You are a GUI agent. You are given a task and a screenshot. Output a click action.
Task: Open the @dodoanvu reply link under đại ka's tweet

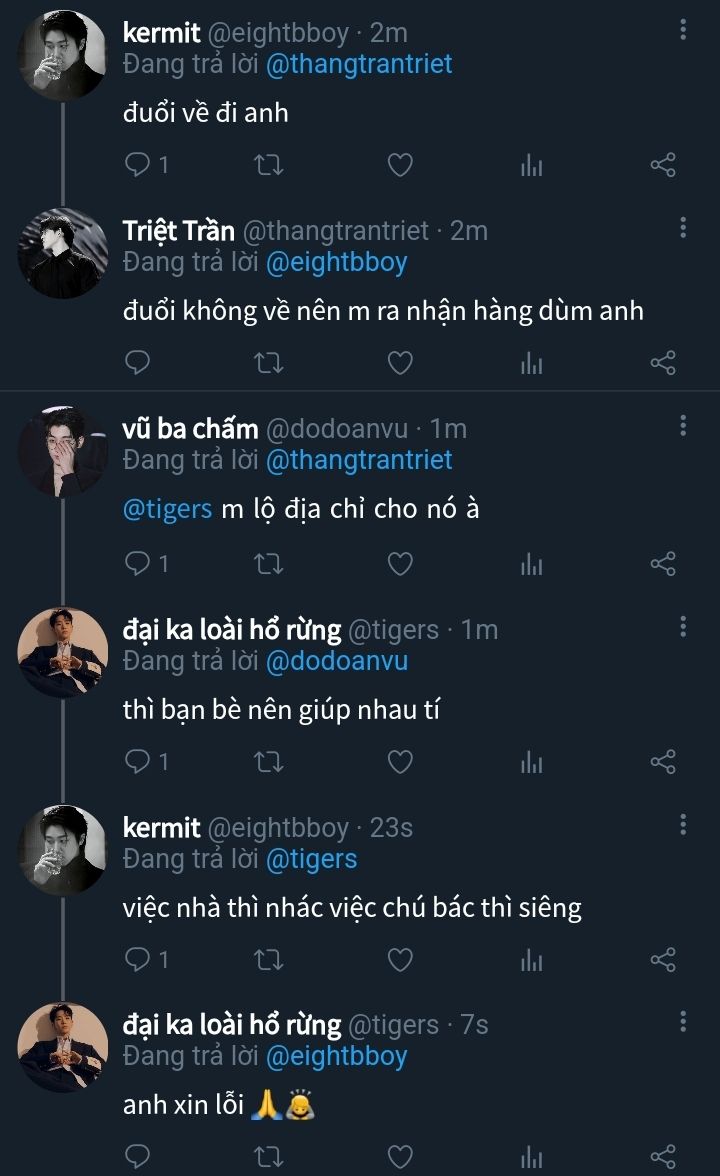pos(336,661)
